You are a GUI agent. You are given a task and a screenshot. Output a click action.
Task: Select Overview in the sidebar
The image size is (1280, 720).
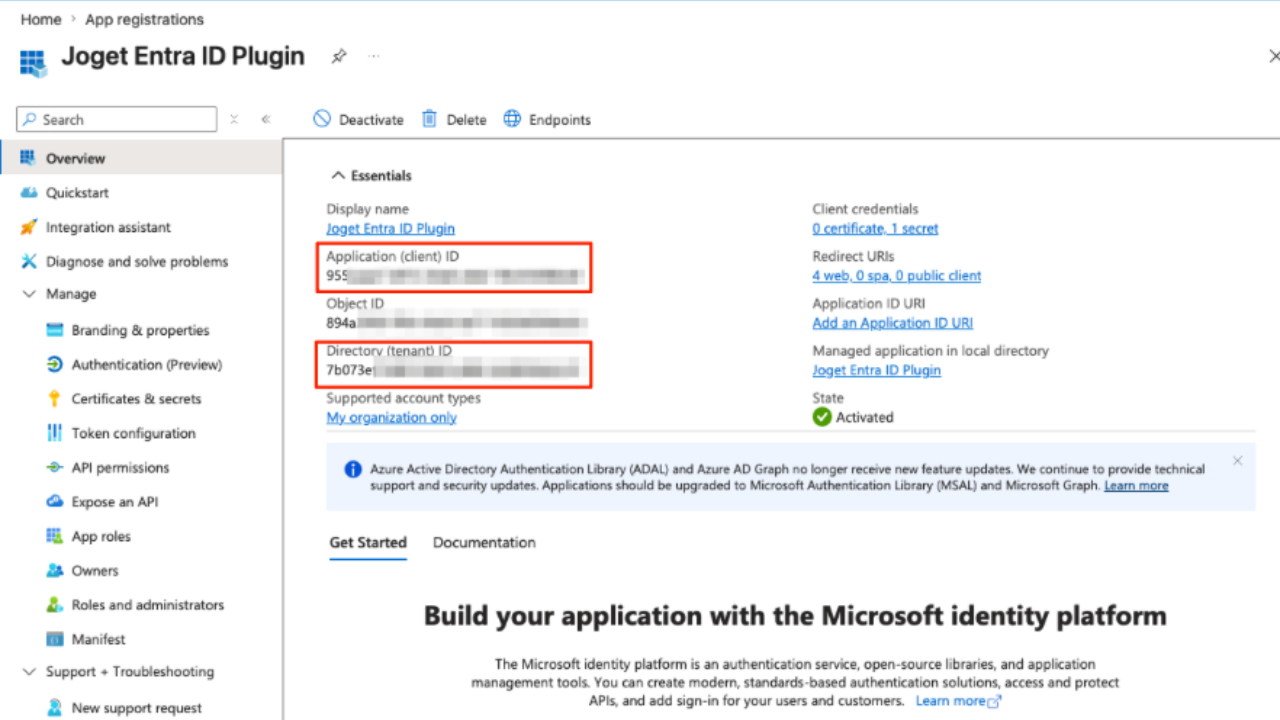[x=141, y=158]
